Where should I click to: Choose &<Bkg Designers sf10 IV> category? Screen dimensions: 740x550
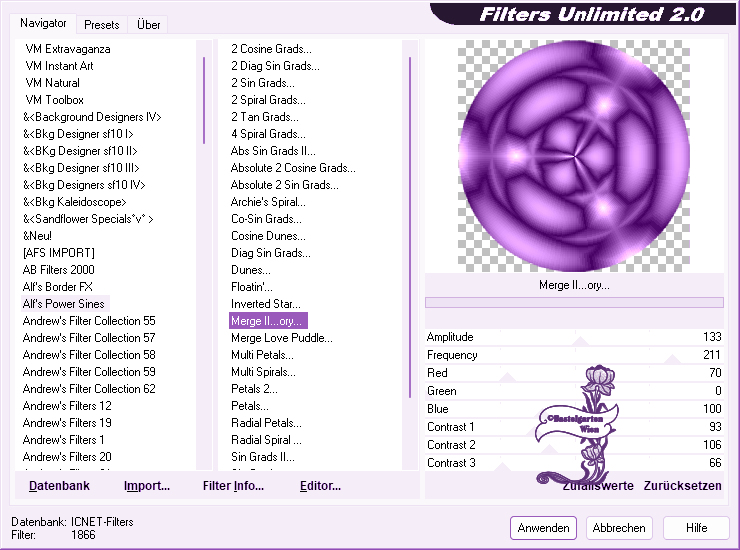[x=84, y=185]
